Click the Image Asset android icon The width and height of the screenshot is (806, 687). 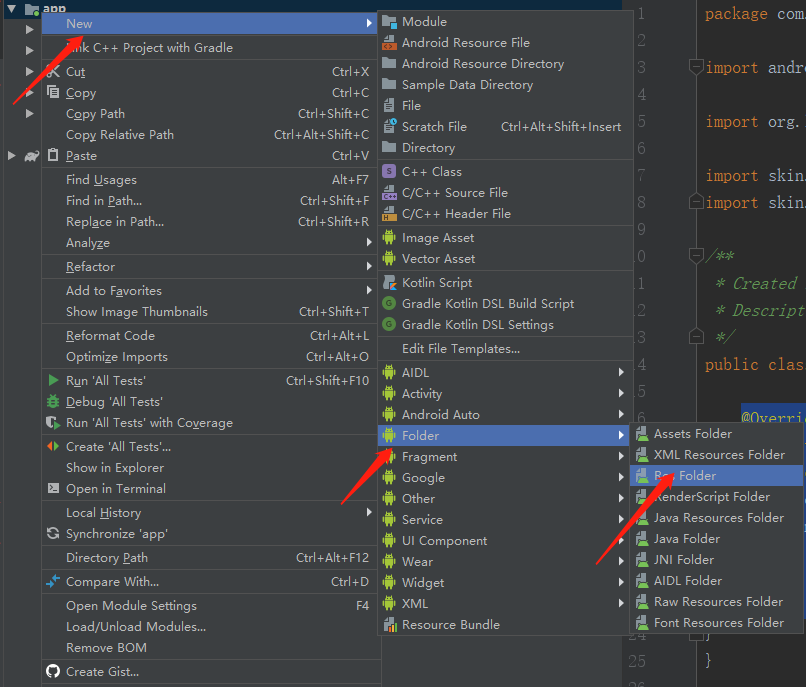pos(389,238)
